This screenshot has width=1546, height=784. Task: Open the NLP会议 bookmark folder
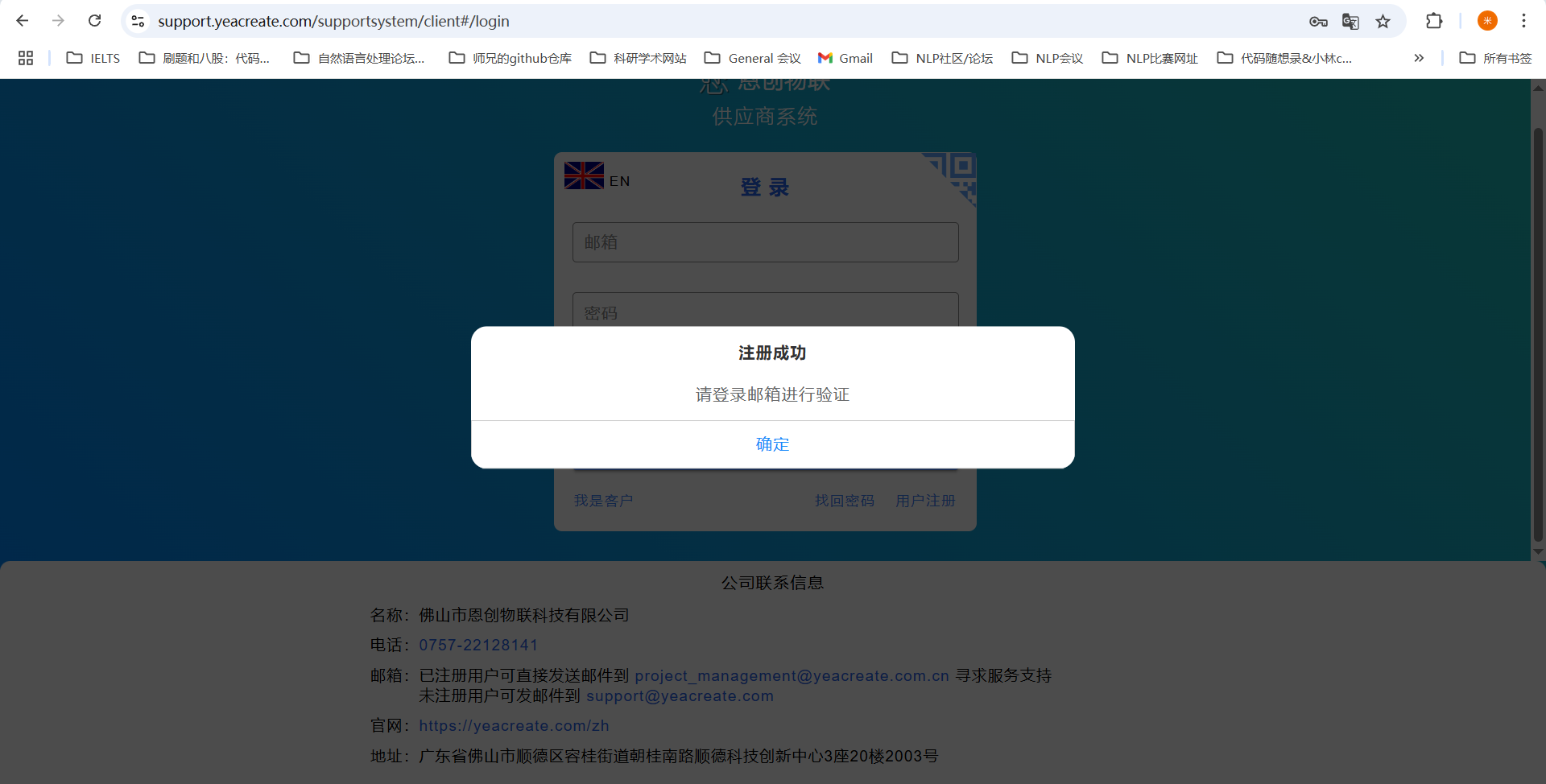coord(1048,58)
